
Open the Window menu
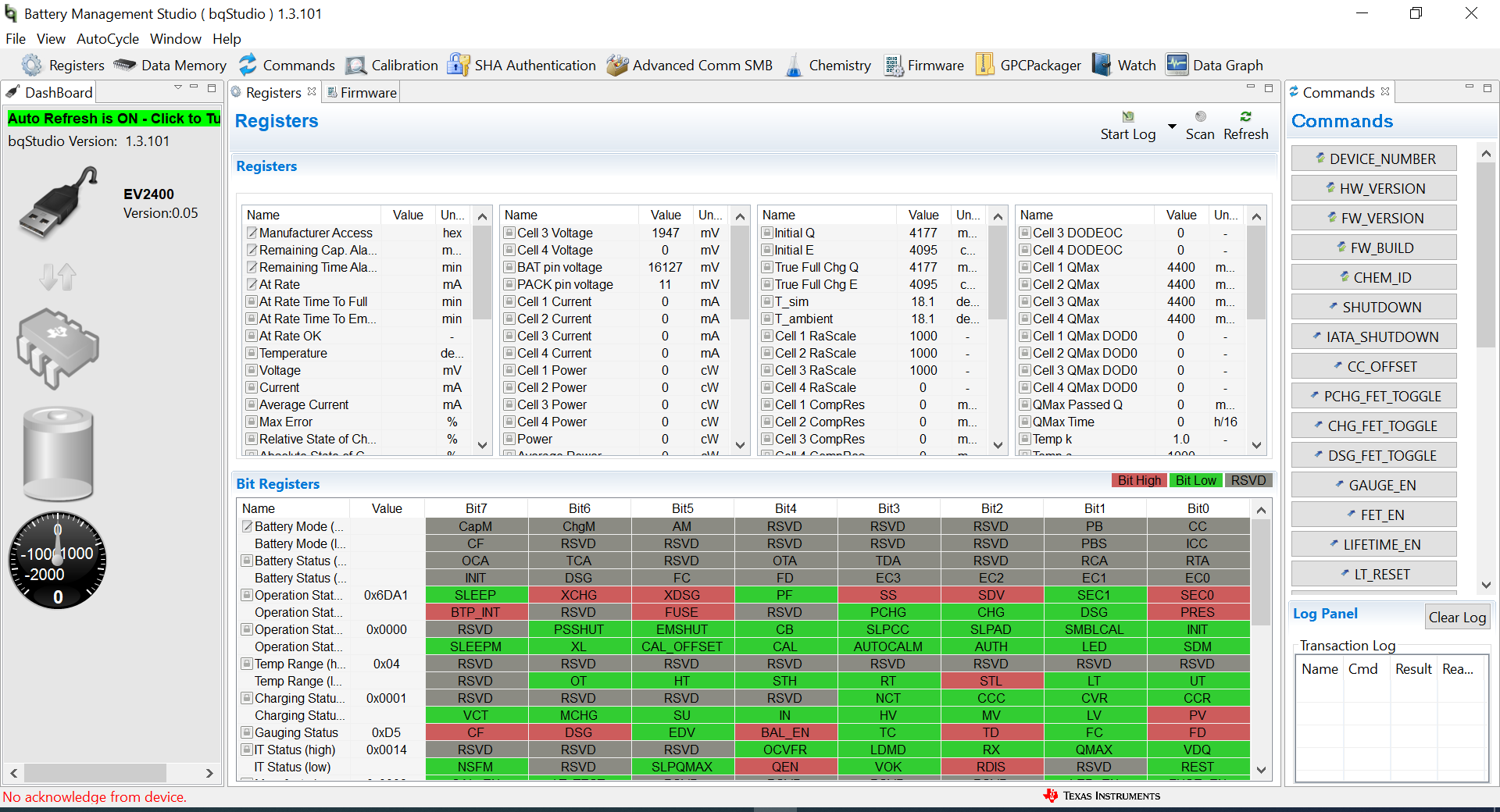[x=176, y=39]
